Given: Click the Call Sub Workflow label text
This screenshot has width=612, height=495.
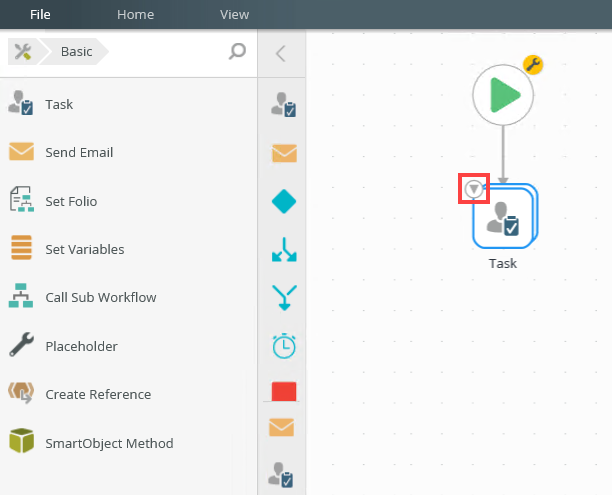Looking at the screenshot, I should pyautogui.click(x=101, y=297).
